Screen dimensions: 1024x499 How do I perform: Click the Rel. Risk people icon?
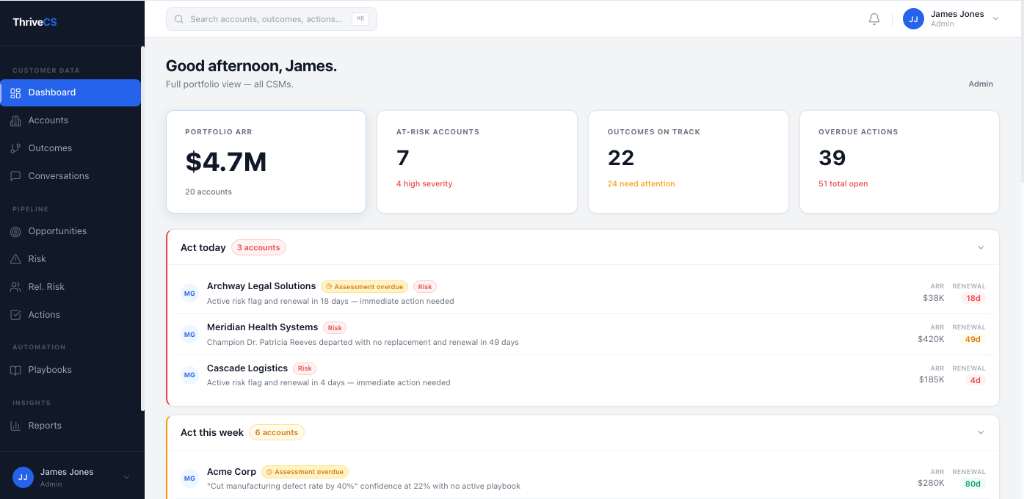coord(16,287)
